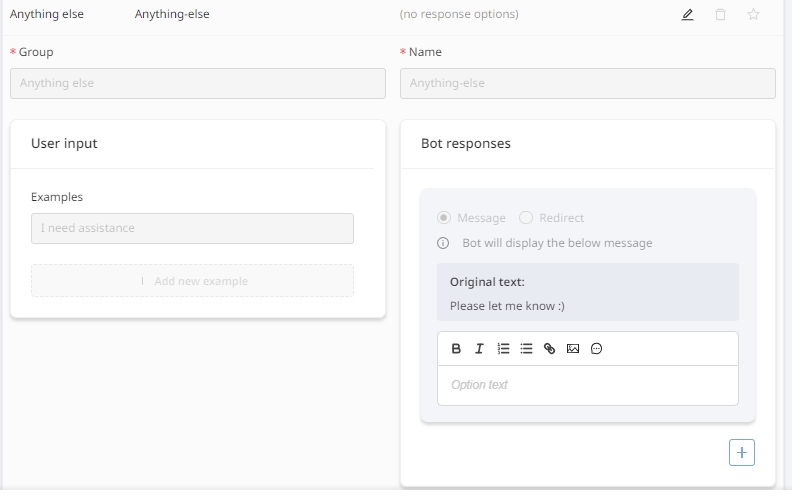Insert a hyperlink using the link icon
The image size is (792, 497).
(x=549, y=349)
